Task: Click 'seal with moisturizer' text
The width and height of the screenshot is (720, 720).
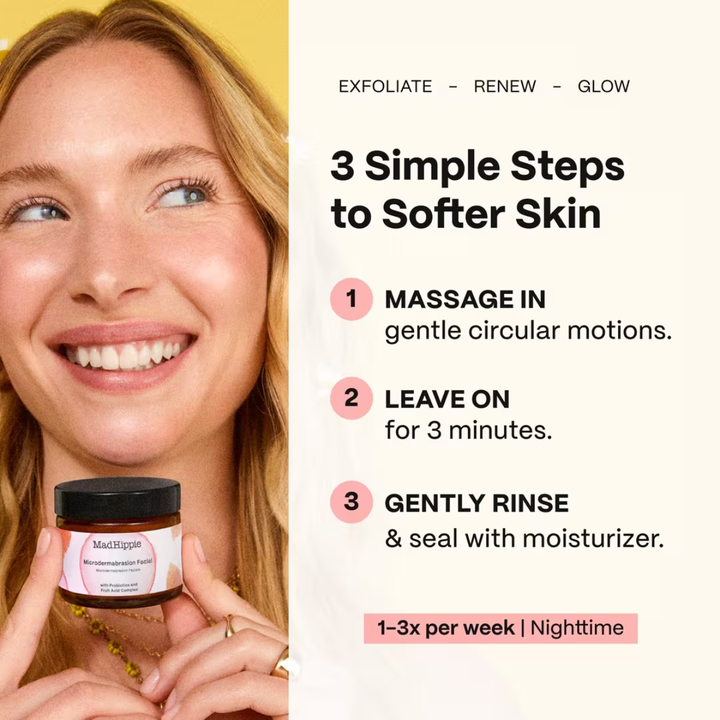Action: click(x=536, y=539)
